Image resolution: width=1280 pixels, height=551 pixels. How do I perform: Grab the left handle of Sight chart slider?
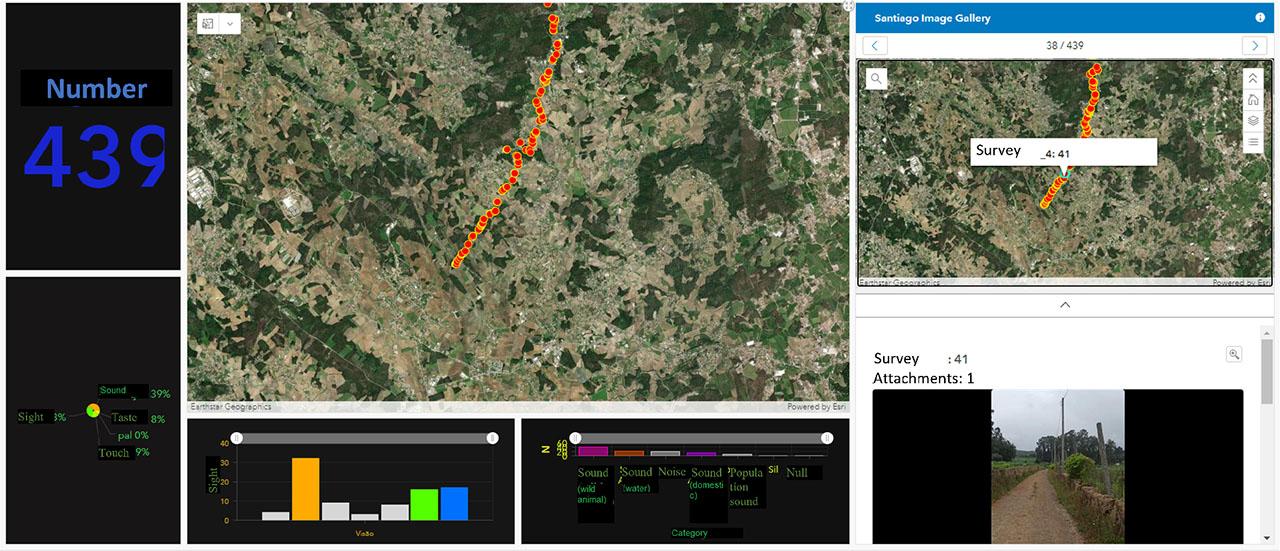click(237, 438)
